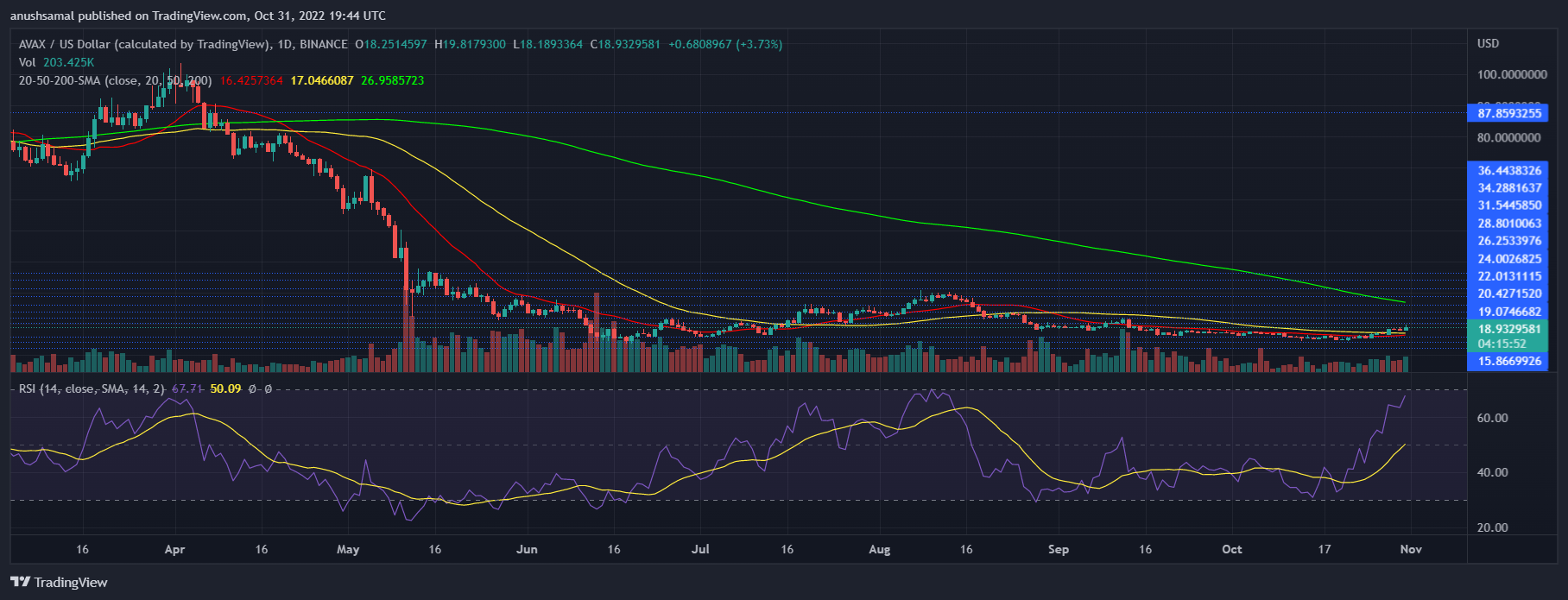Viewport: 1568px width, 600px height.
Task: Click the red SMA value 16.4257364
Action: 251,80
